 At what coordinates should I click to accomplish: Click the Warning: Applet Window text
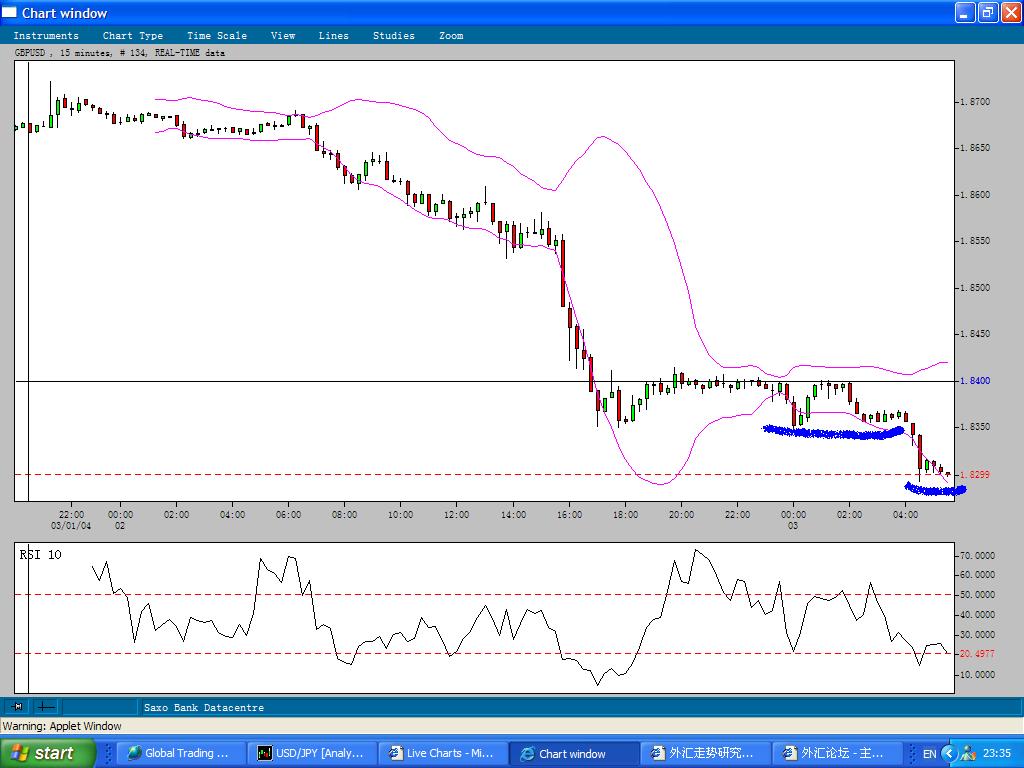62,726
